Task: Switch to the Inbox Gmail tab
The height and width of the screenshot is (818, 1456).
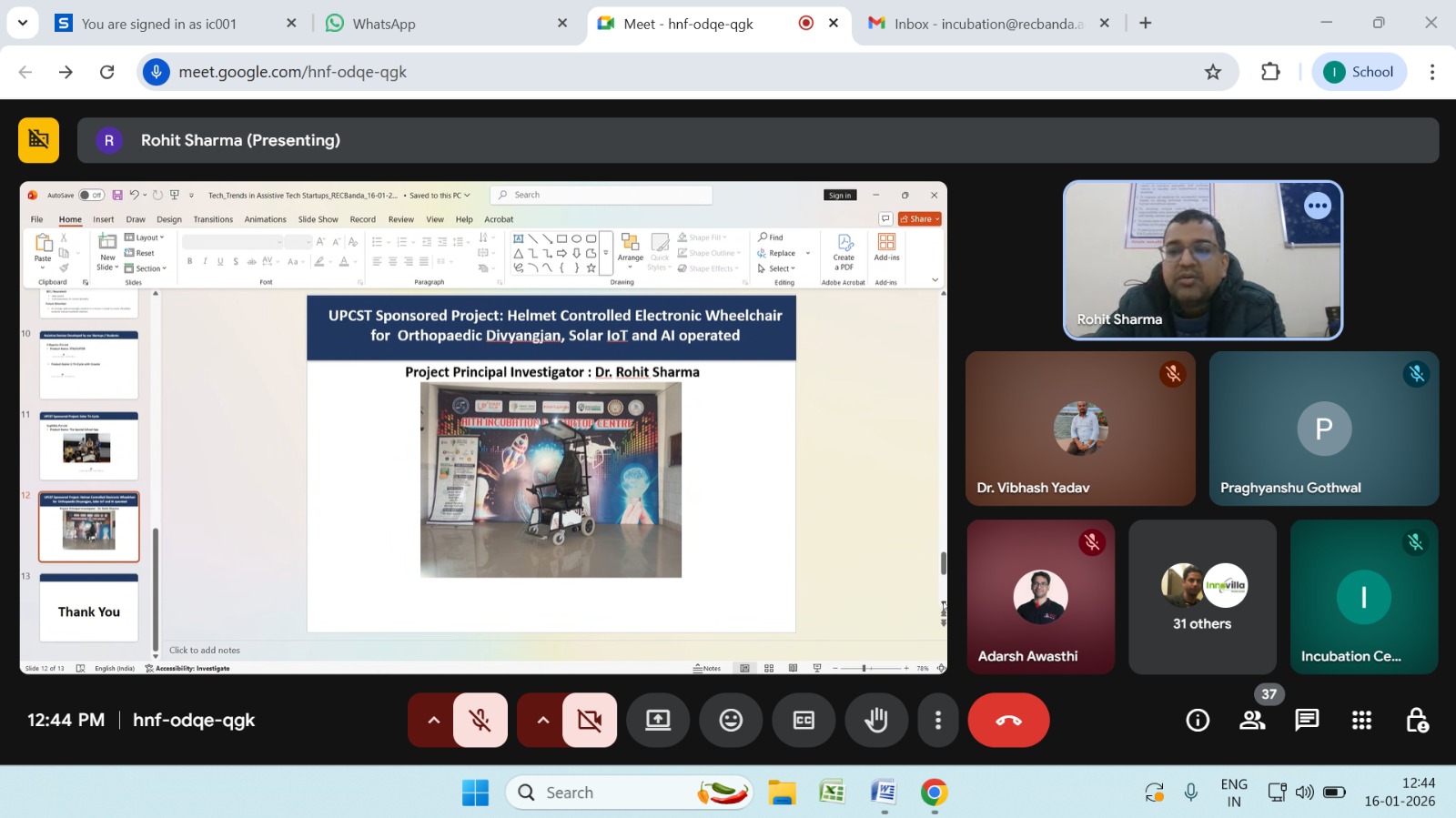Action: (x=983, y=24)
